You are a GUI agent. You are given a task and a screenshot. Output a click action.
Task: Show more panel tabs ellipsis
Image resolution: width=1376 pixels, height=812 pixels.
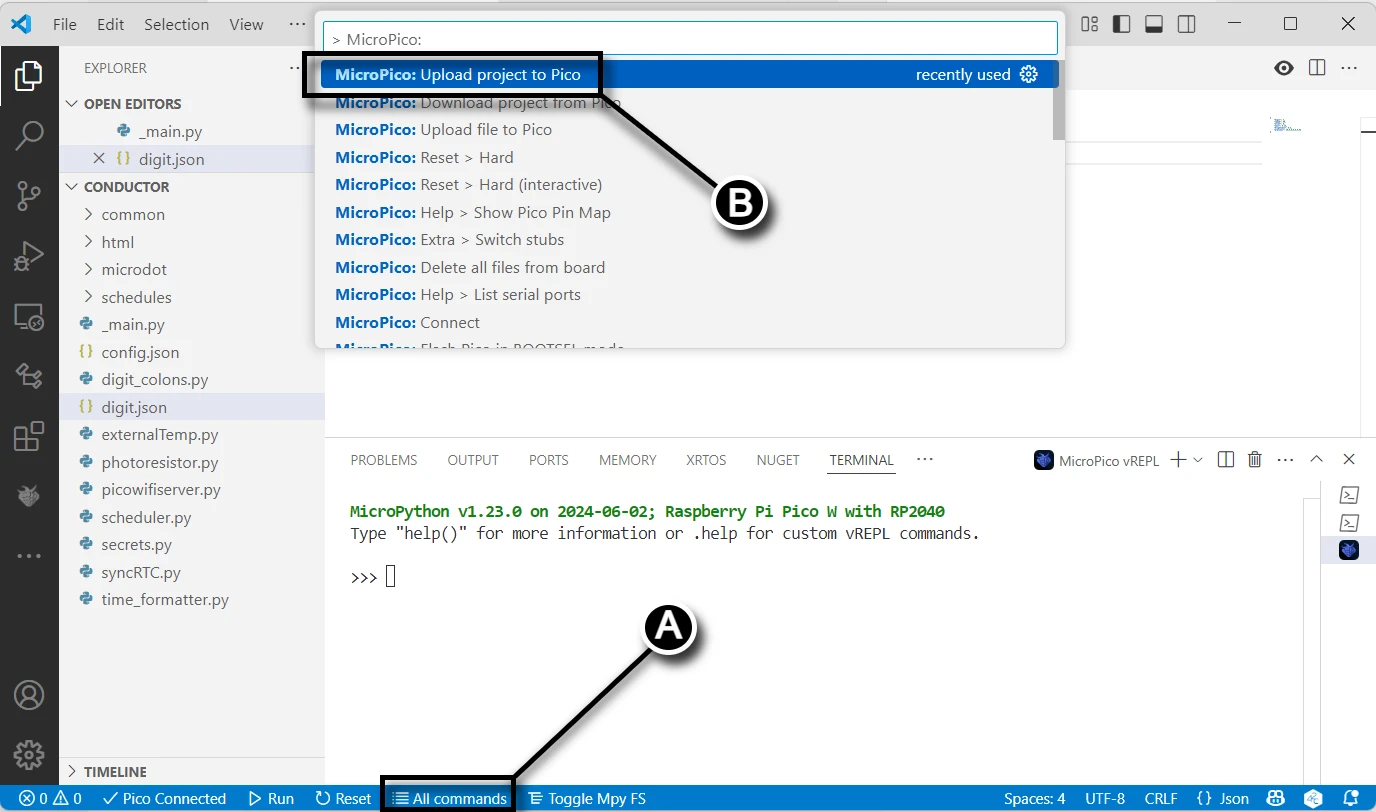[924, 459]
